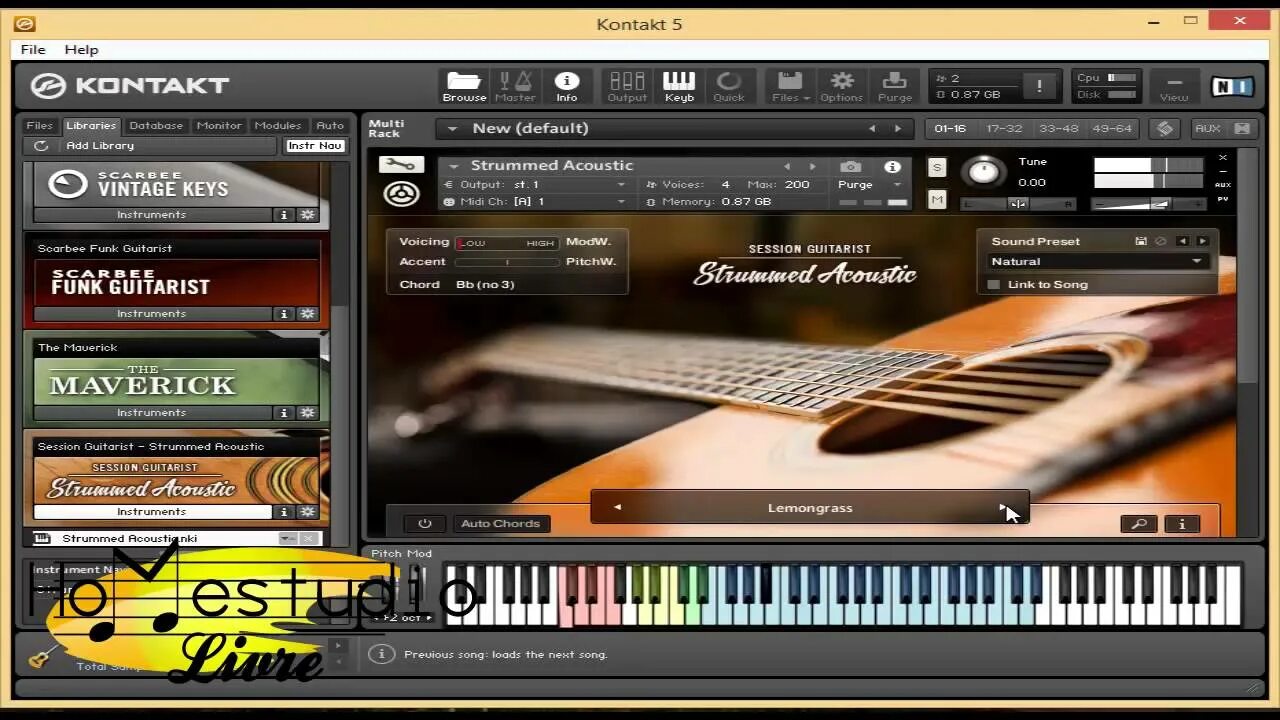Adjust the Accent slider
The width and height of the screenshot is (1280, 720).
tap(507, 263)
